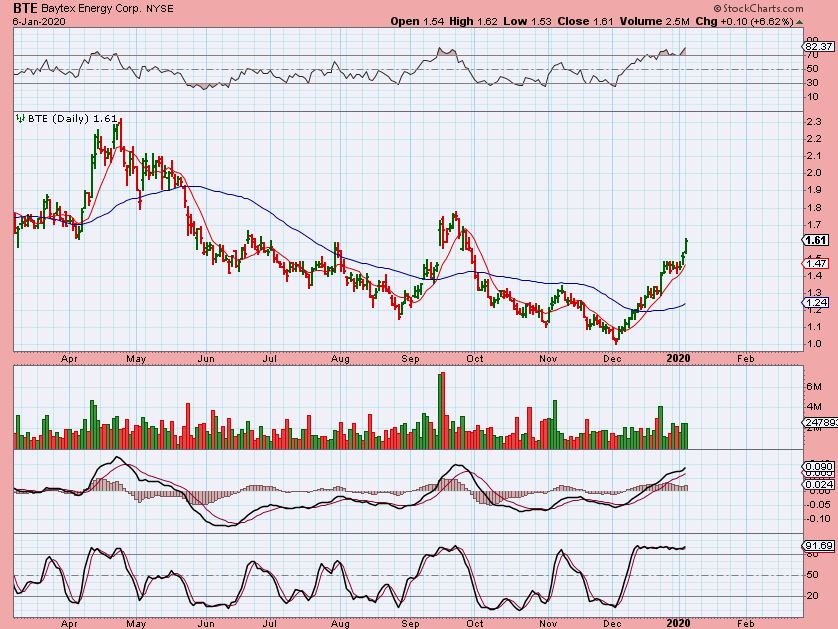
Task: Click the 2.3 price axis label
Action: (813, 122)
